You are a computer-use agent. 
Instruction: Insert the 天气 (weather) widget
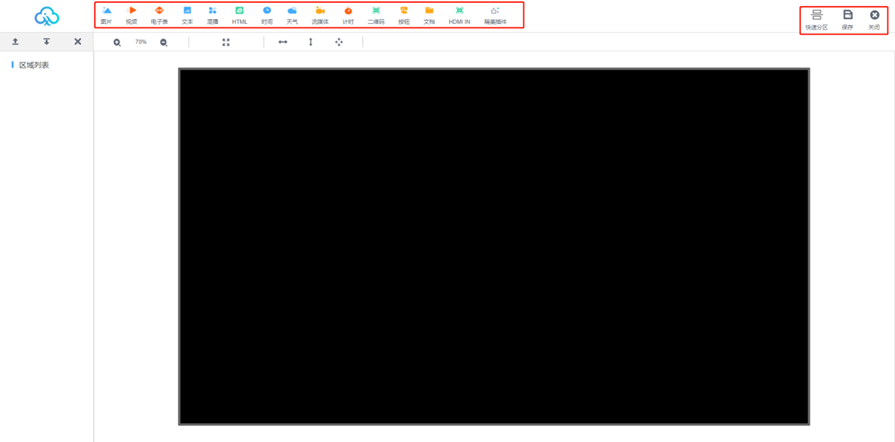tap(292, 14)
